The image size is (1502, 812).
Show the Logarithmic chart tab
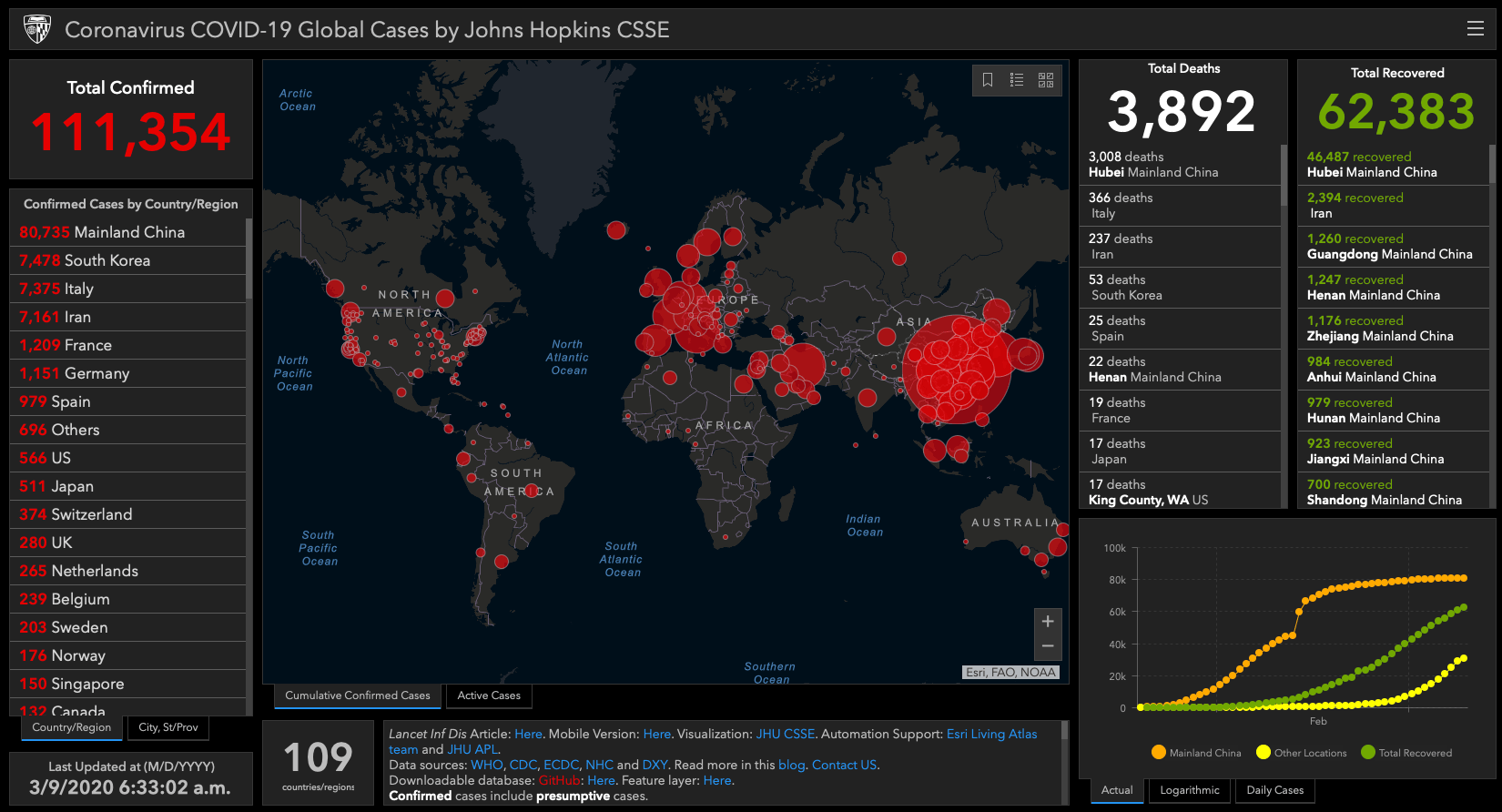pyautogui.click(x=1190, y=790)
